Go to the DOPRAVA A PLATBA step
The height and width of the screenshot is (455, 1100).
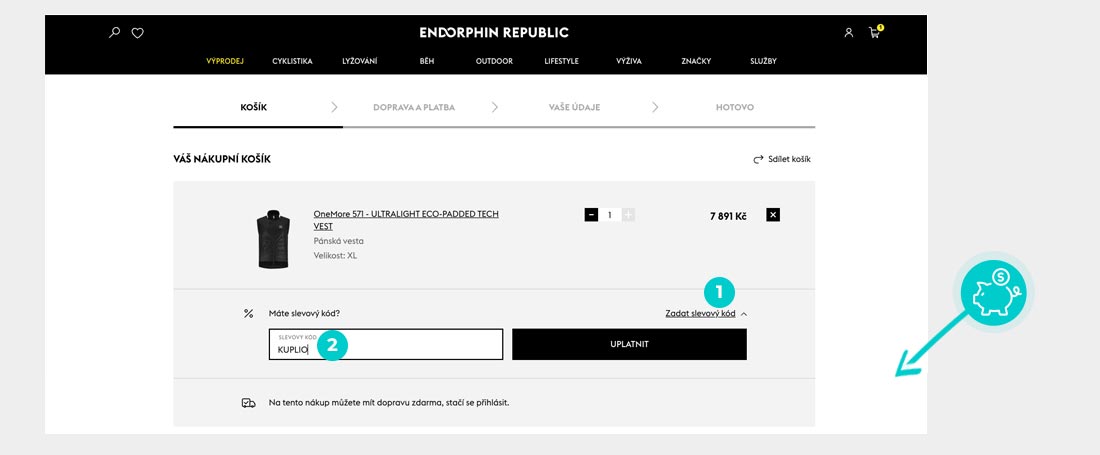414,107
